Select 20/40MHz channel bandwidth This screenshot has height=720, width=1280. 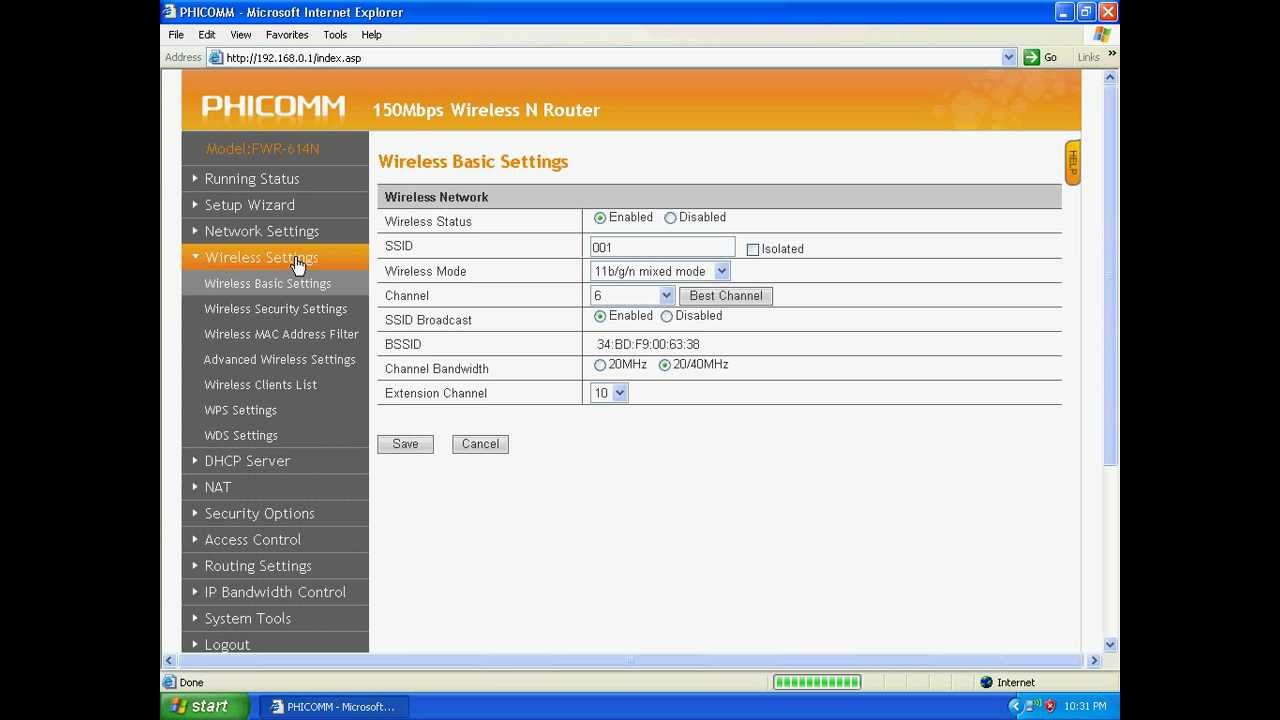(665, 365)
